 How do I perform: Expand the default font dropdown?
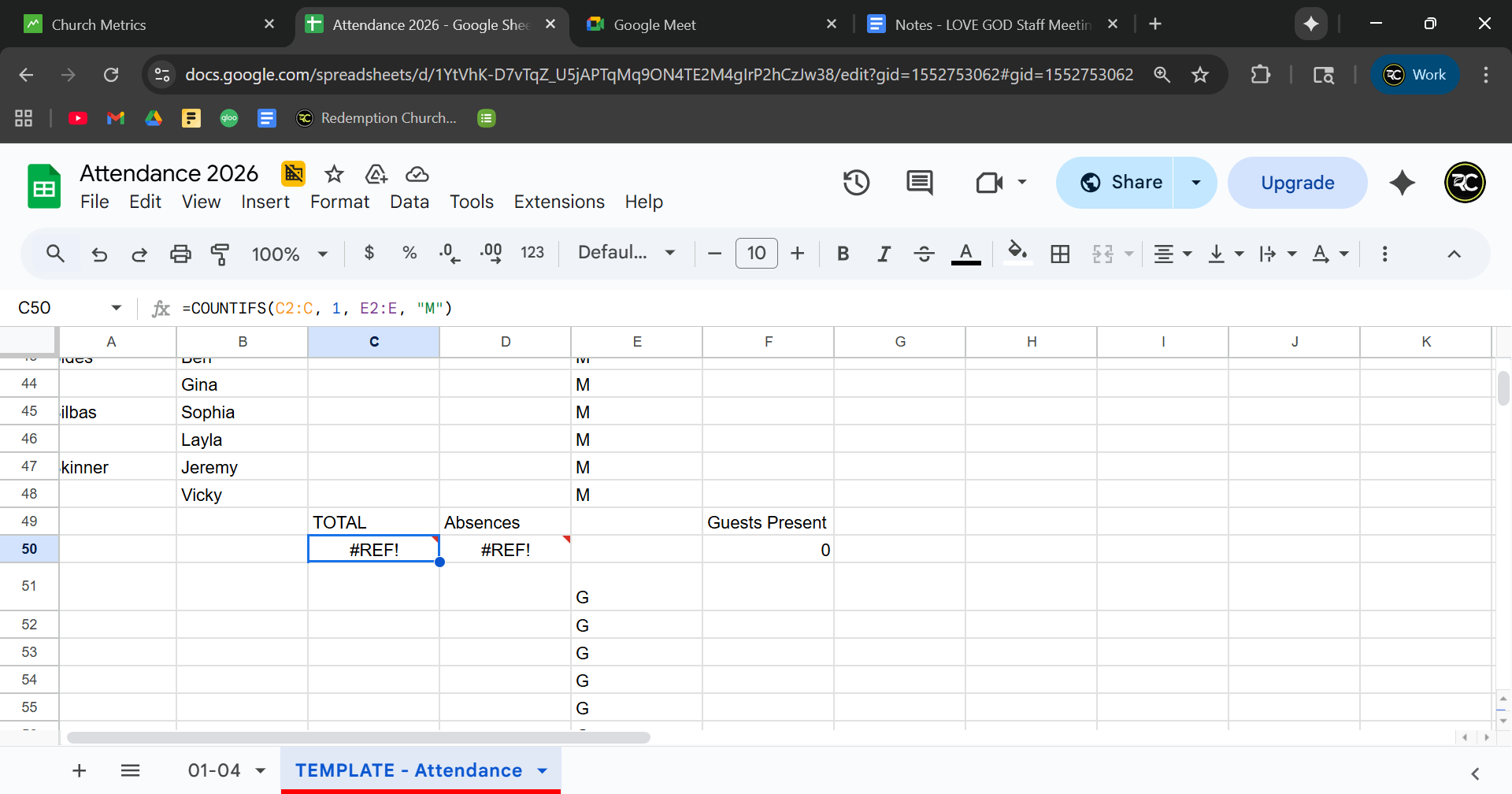click(x=626, y=253)
